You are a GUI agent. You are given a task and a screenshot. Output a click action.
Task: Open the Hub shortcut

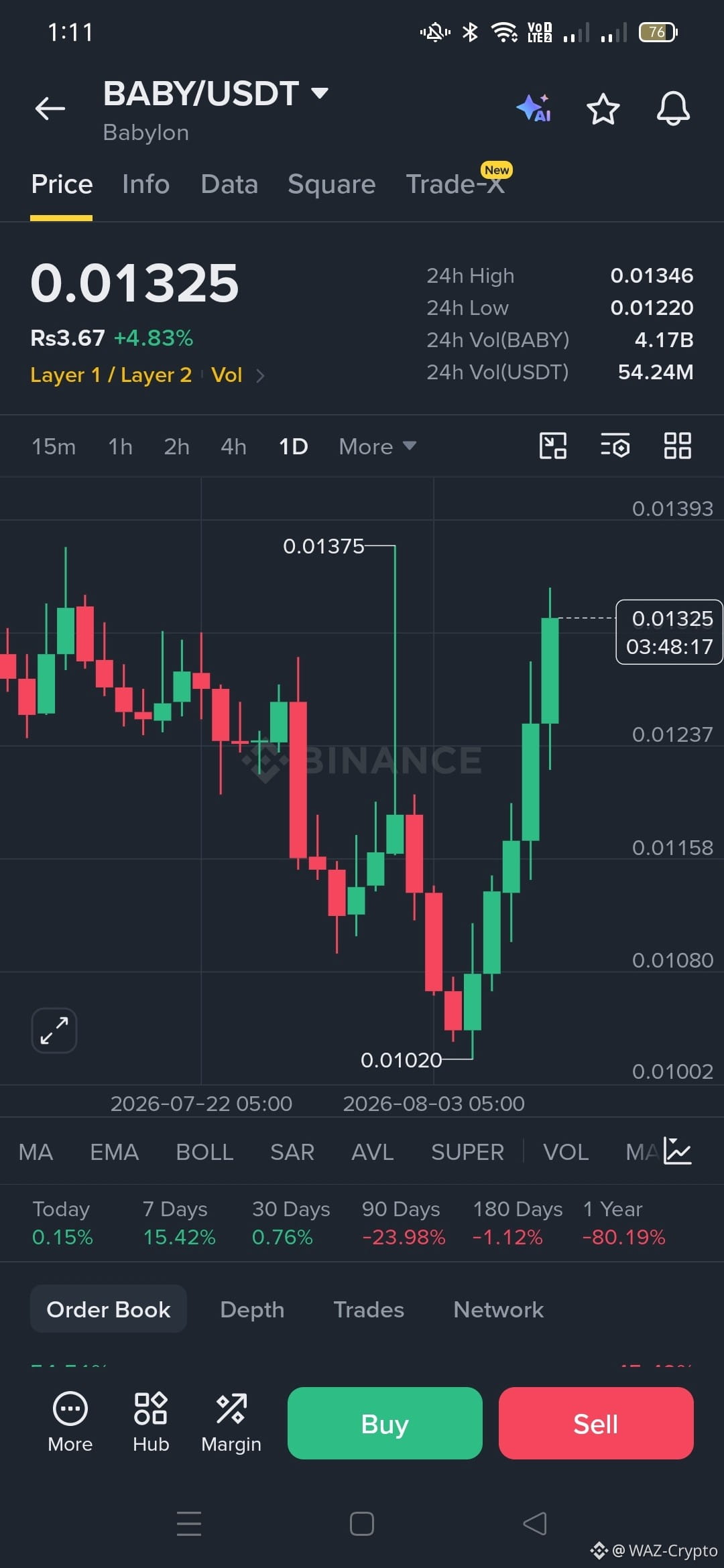point(151,1423)
